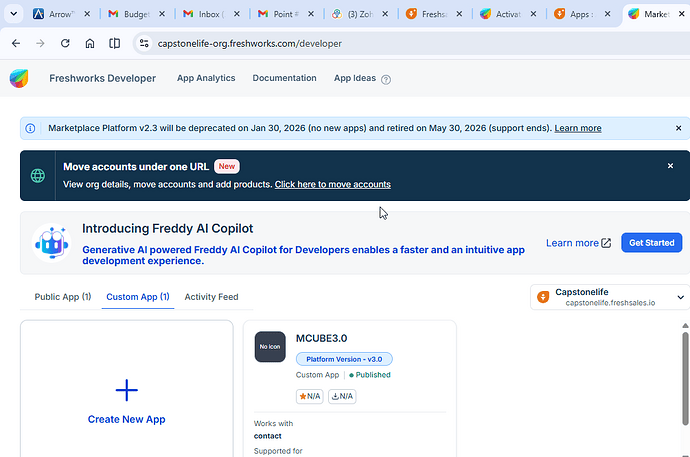690x457 pixels.
Task: Click here to move accounts link
Action: pos(333,184)
